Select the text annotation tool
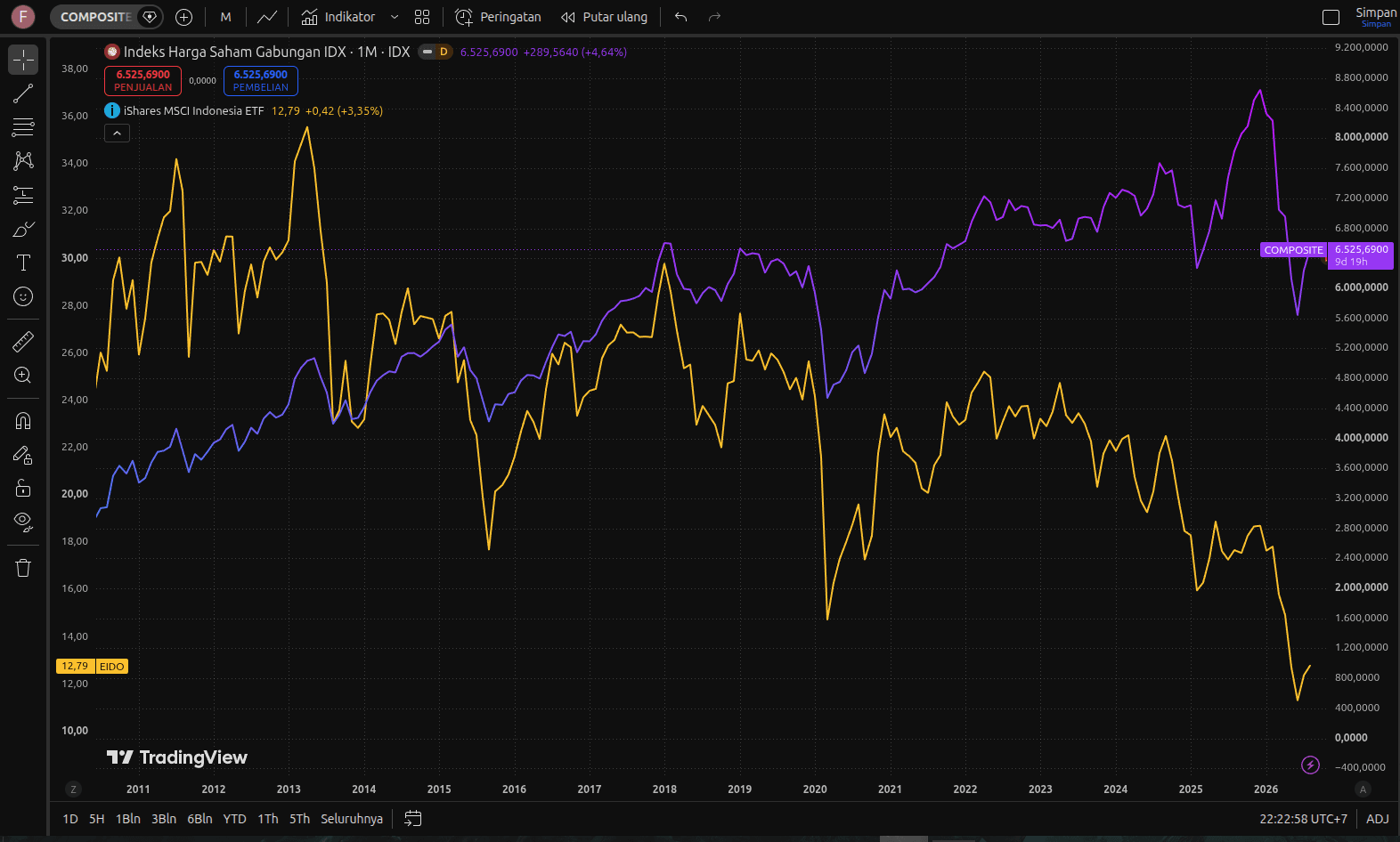The width and height of the screenshot is (1400, 842). (23, 263)
